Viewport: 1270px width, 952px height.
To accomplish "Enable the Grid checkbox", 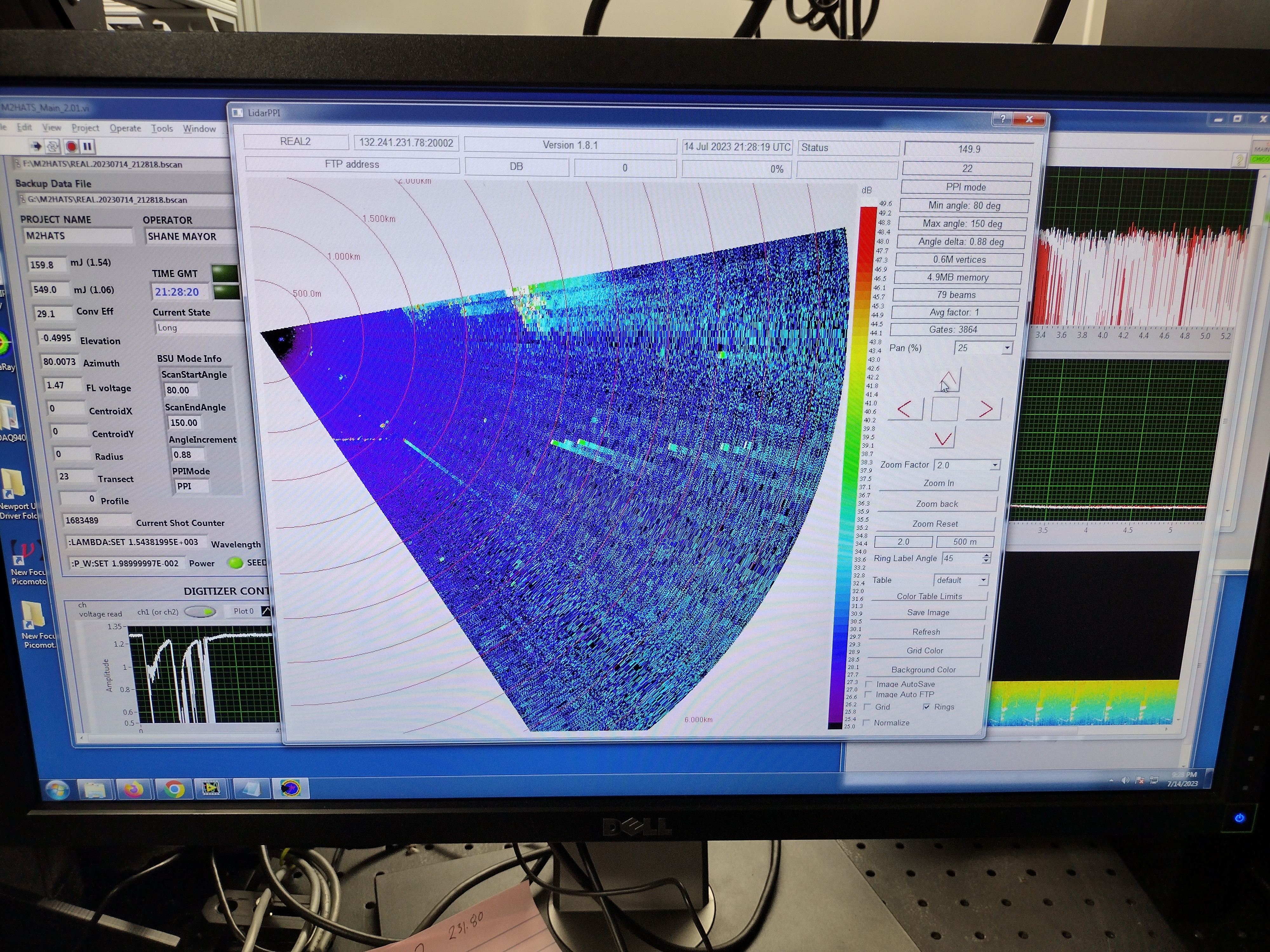I will (867, 707).
